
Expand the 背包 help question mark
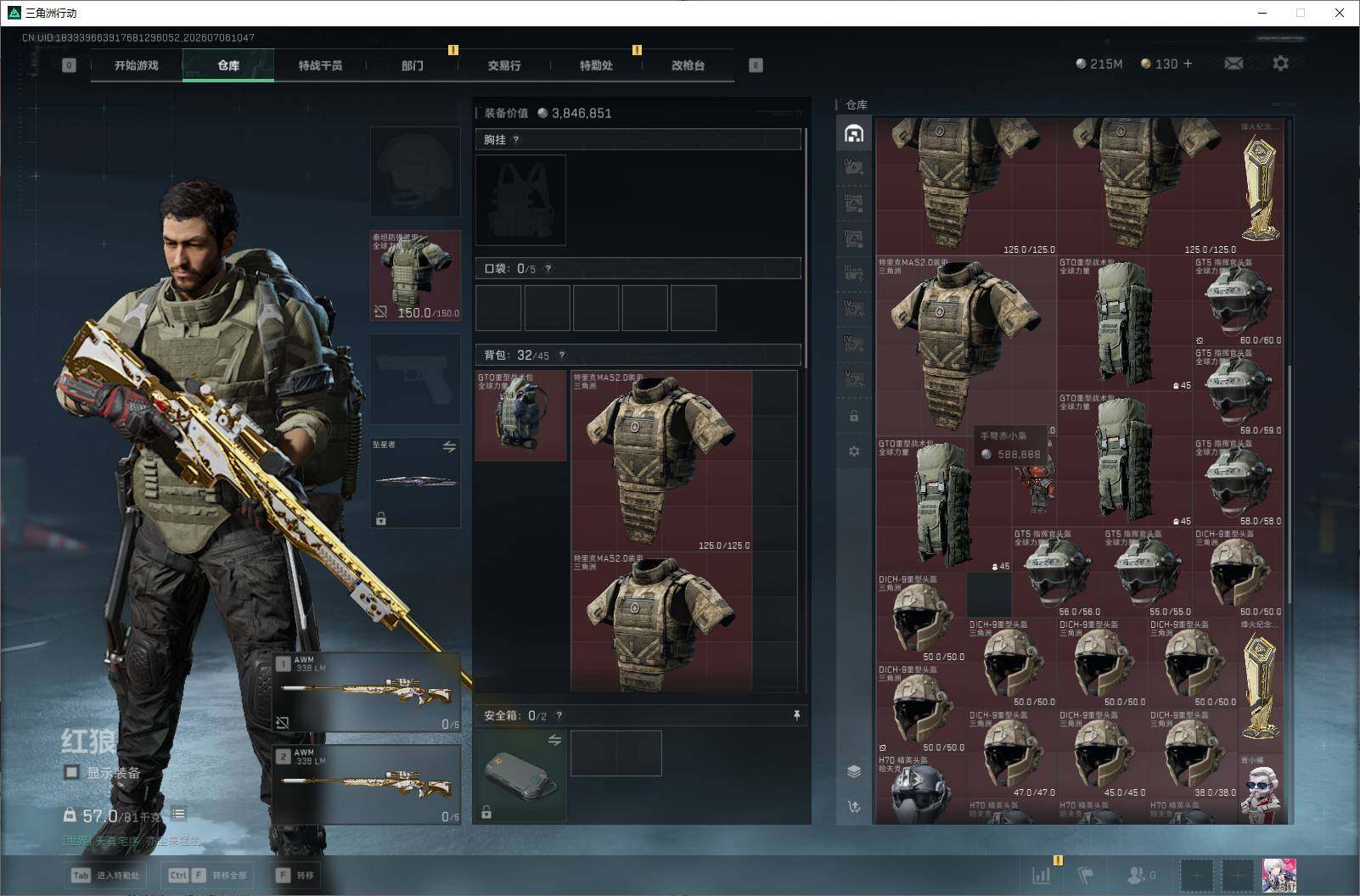point(561,356)
